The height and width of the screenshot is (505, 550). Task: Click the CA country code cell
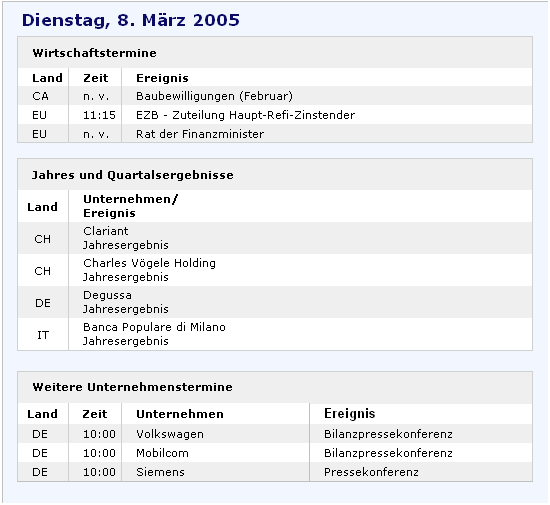[x=40, y=96]
